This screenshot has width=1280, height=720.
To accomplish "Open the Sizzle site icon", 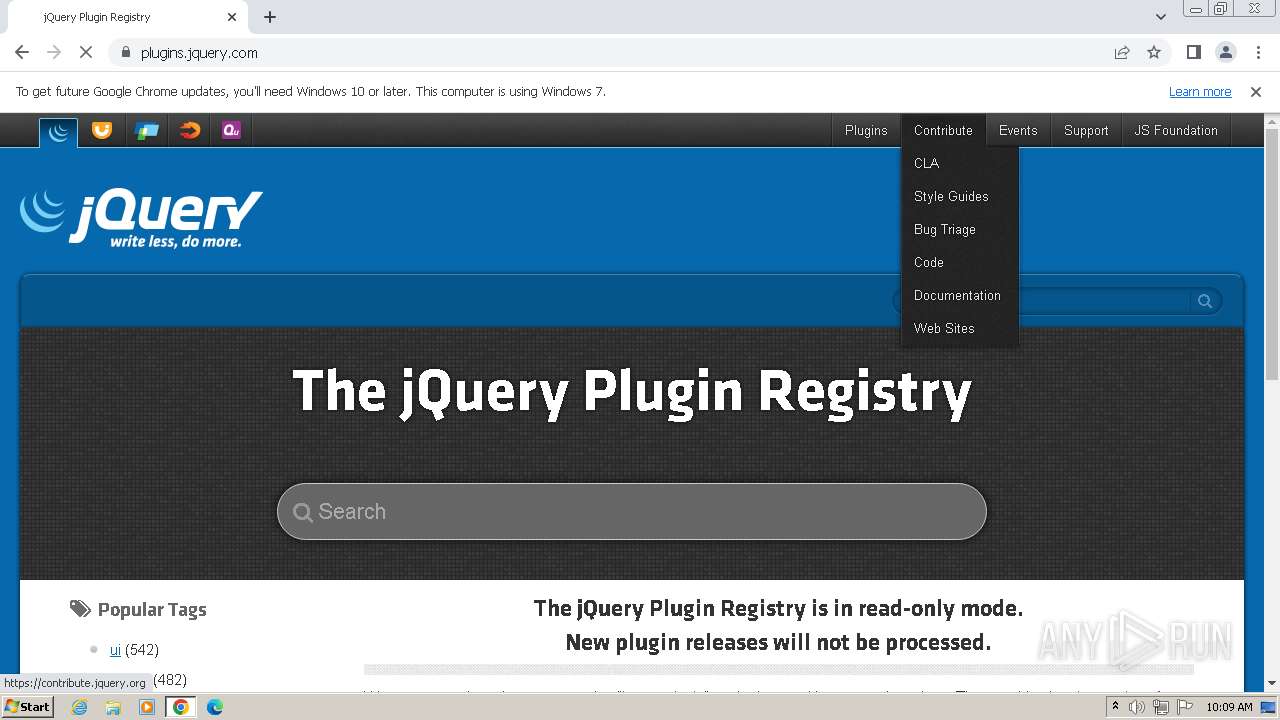I will [189, 130].
